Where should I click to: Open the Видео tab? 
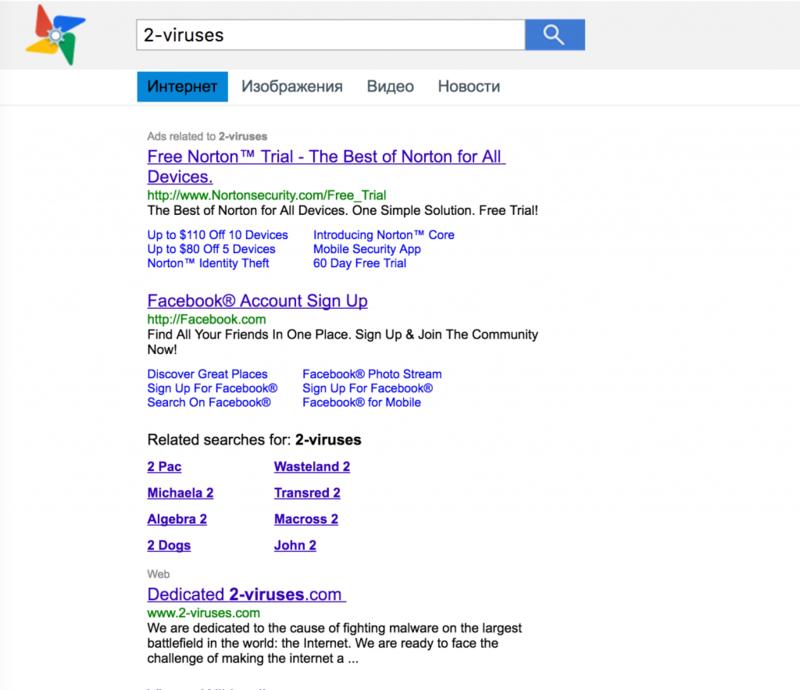tap(390, 86)
